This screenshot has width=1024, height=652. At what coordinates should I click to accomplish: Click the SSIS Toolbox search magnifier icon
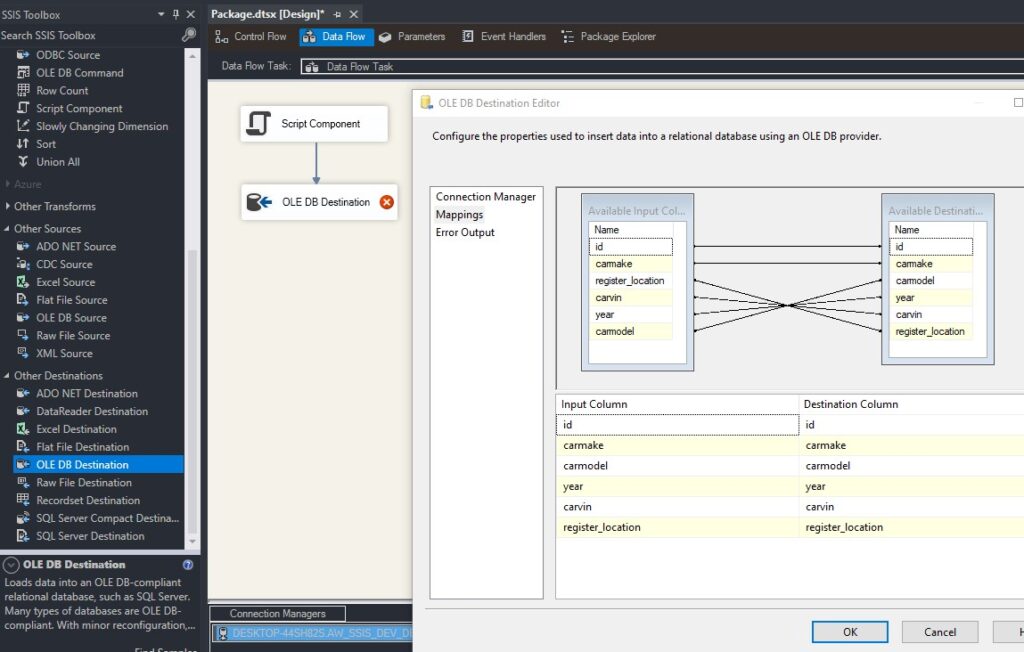tap(187, 34)
